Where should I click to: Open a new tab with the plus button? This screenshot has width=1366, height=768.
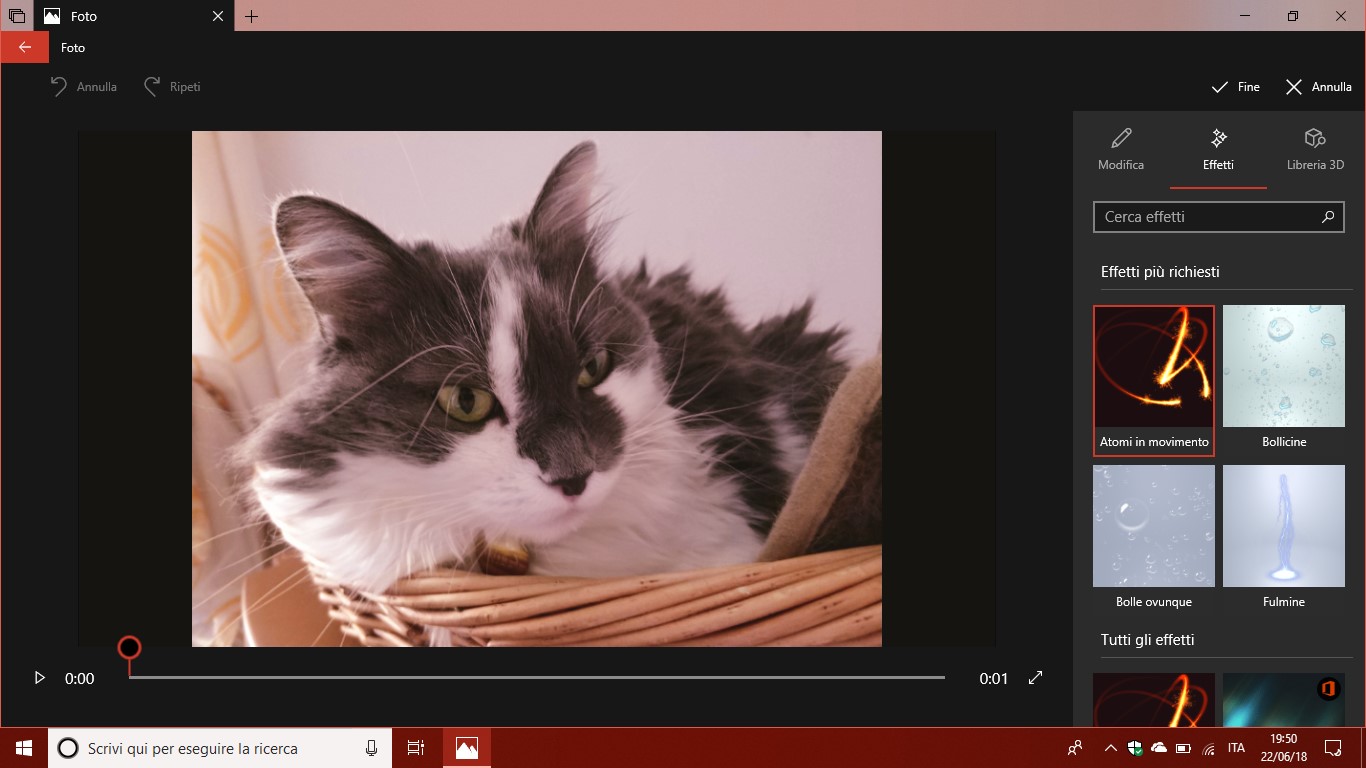click(x=251, y=16)
